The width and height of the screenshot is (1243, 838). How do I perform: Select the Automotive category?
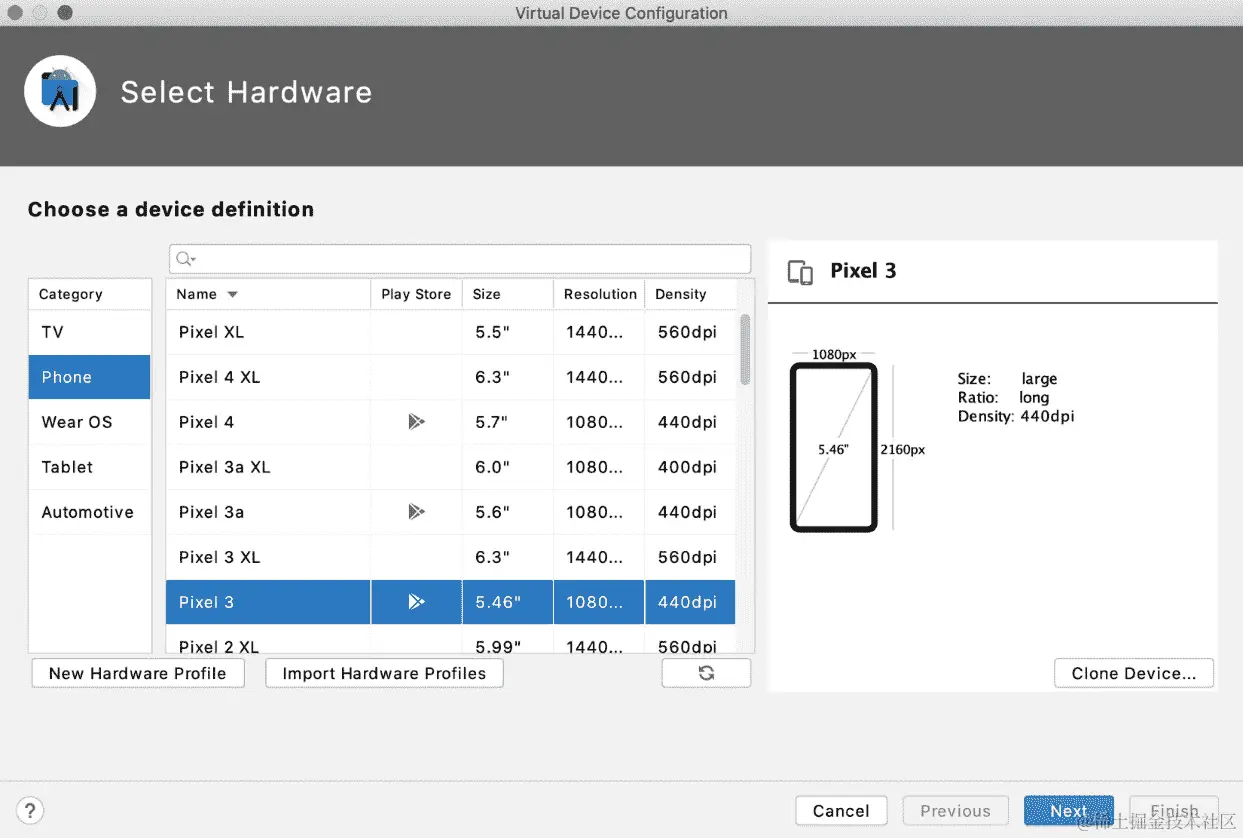(89, 512)
